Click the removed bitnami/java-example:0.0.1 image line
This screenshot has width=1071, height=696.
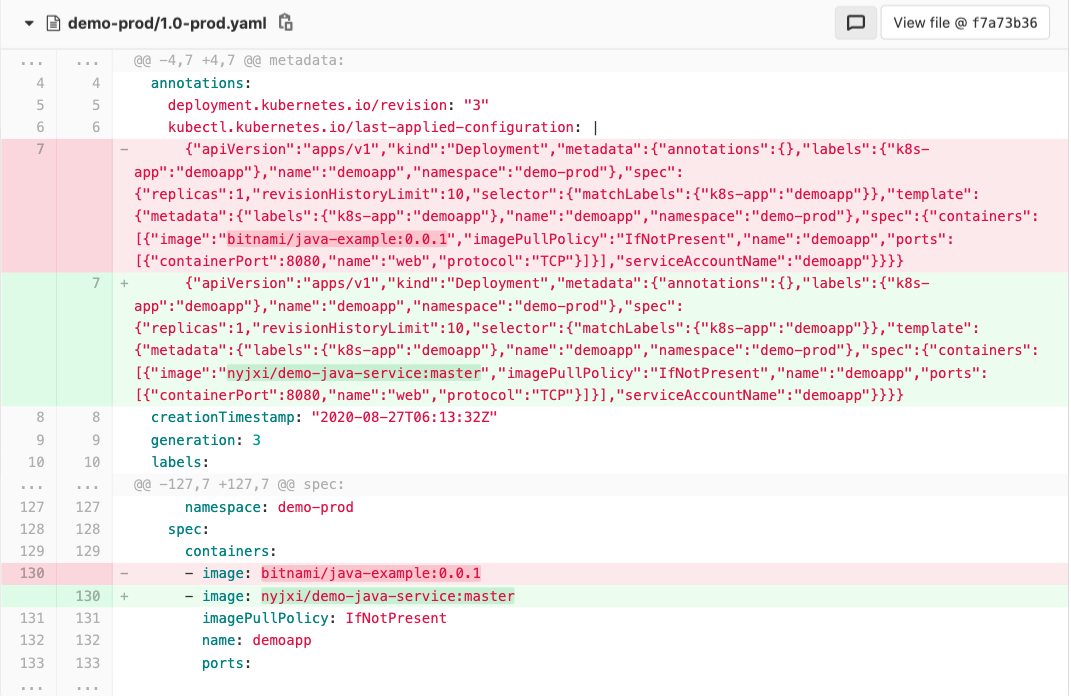370,574
